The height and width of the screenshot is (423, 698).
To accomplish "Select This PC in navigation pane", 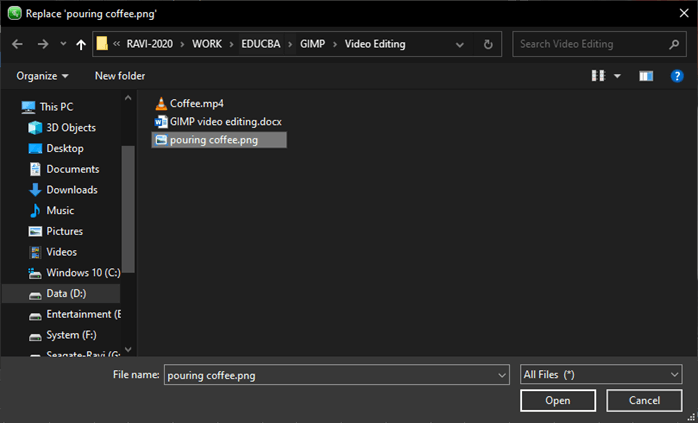I will [56, 107].
